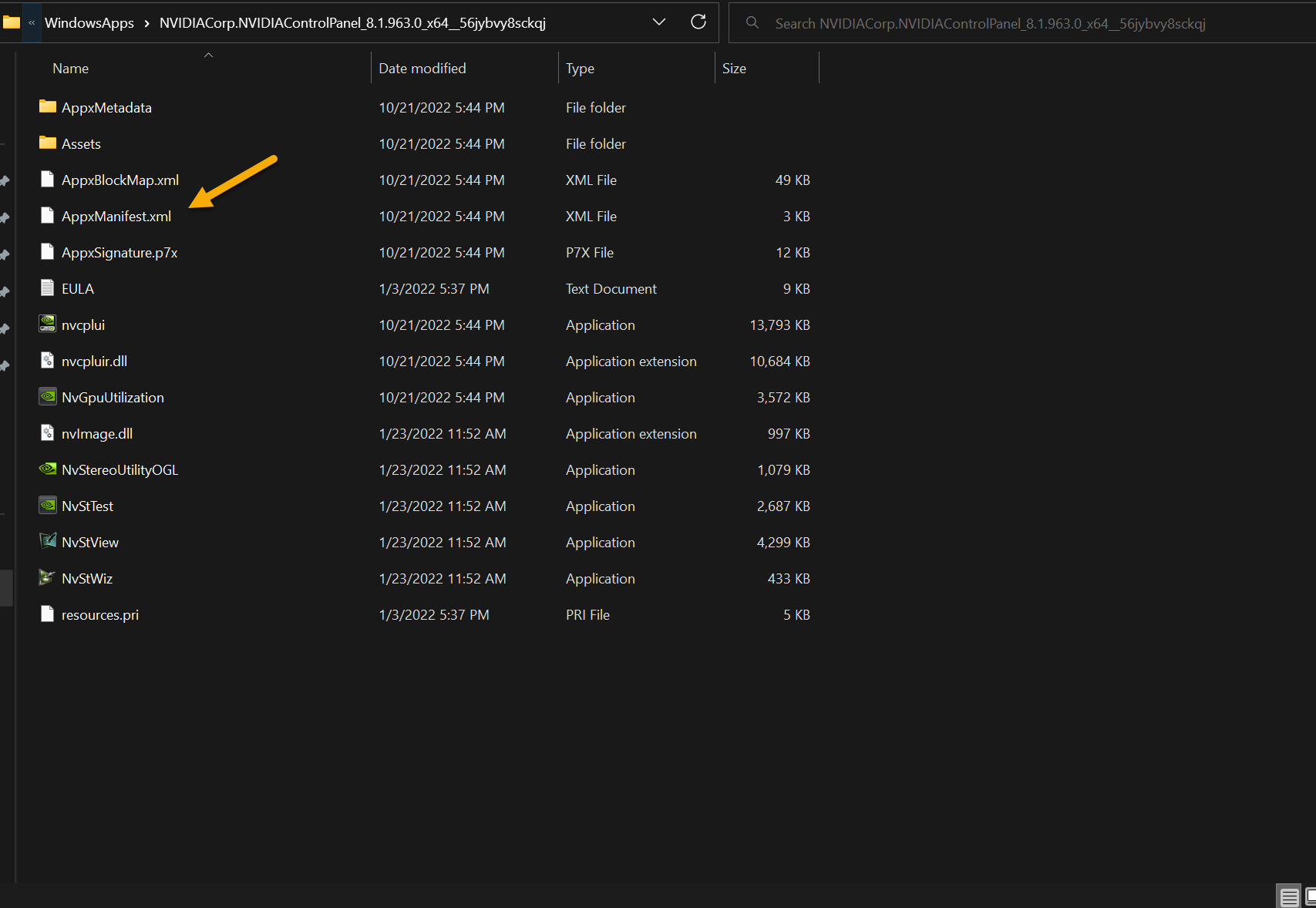This screenshot has width=1316, height=908.
Task: Click the NvStWiz application icon
Action: click(48, 578)
